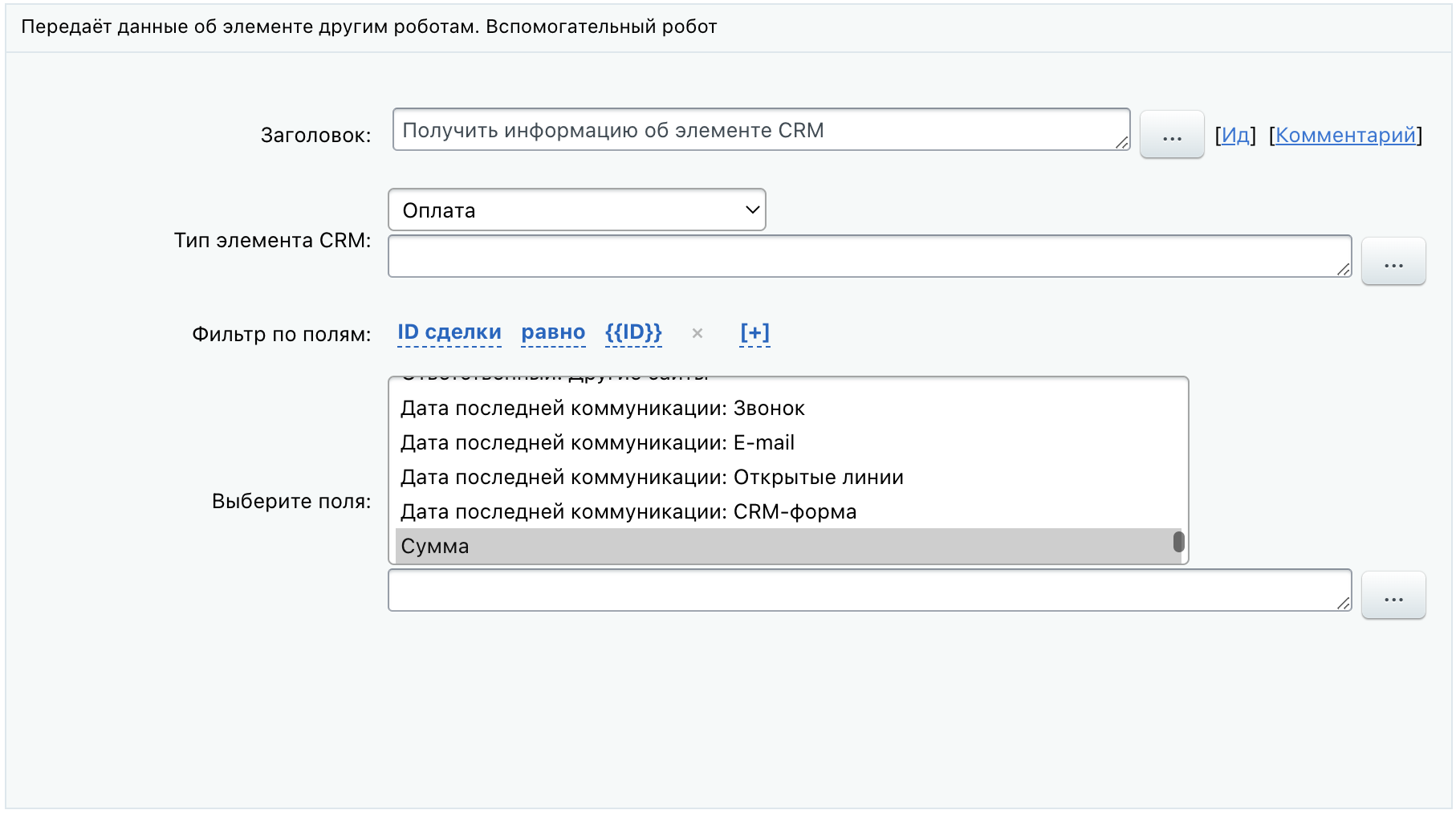Screen dimensions: 1456x814
Task: Add a new filter condition with [+]
Action: pyautogui.click(x=754, y=332)
